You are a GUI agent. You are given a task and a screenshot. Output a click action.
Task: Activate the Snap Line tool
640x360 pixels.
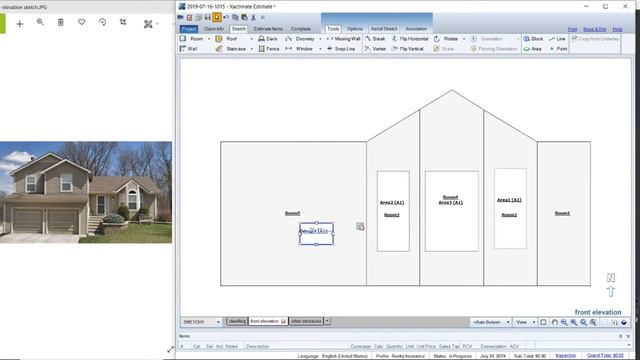click(341, 49)
